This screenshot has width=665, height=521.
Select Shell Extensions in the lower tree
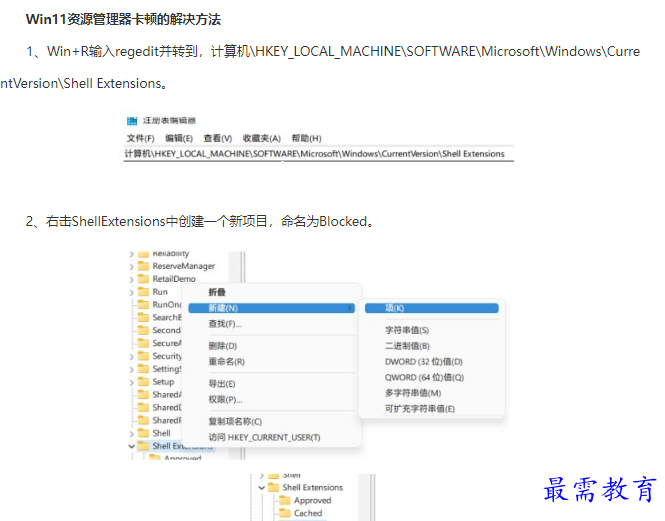point(313,487)
